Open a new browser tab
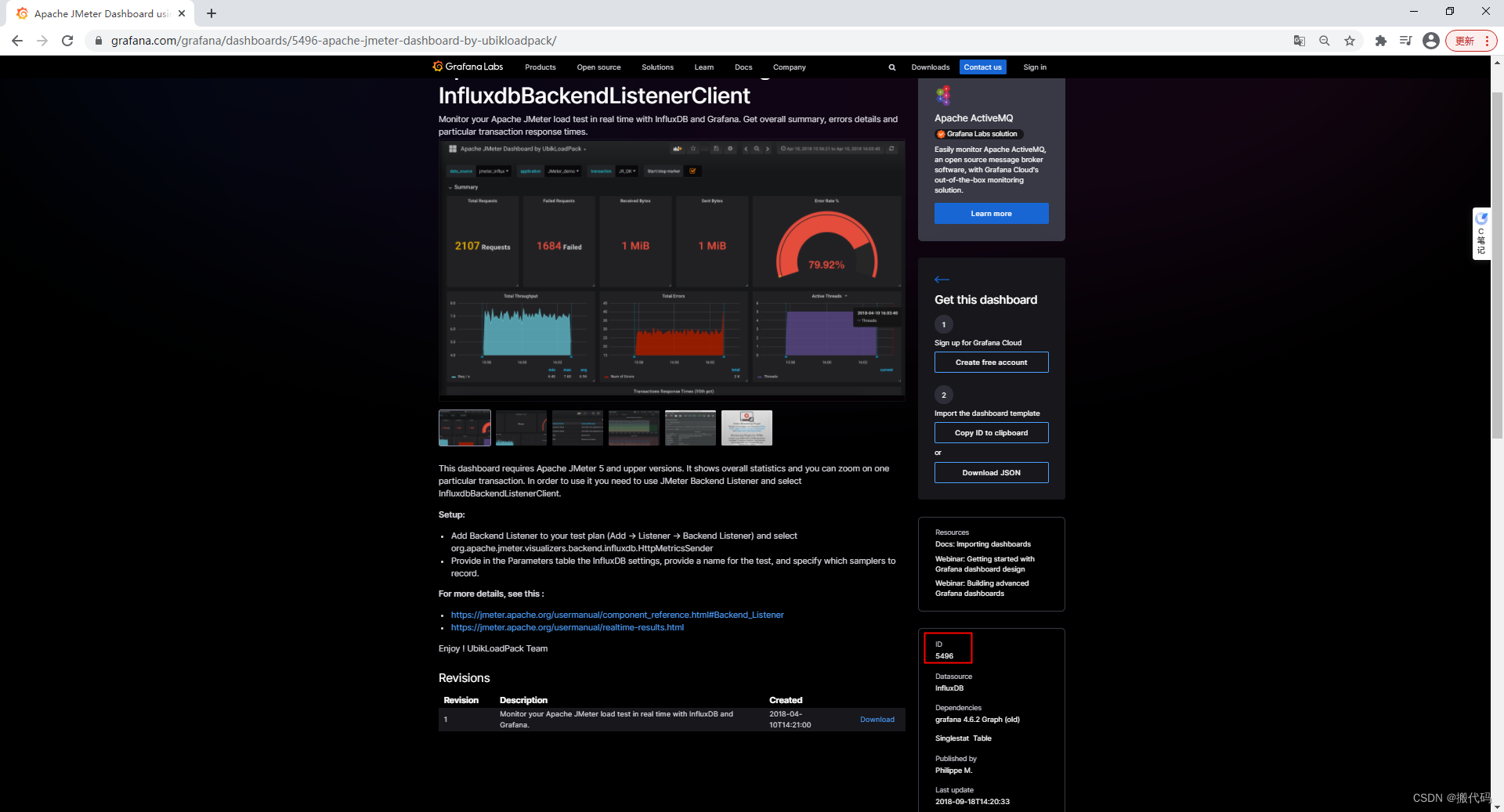The width and height of the screenshot is (1504, 812). pos(211,13)
